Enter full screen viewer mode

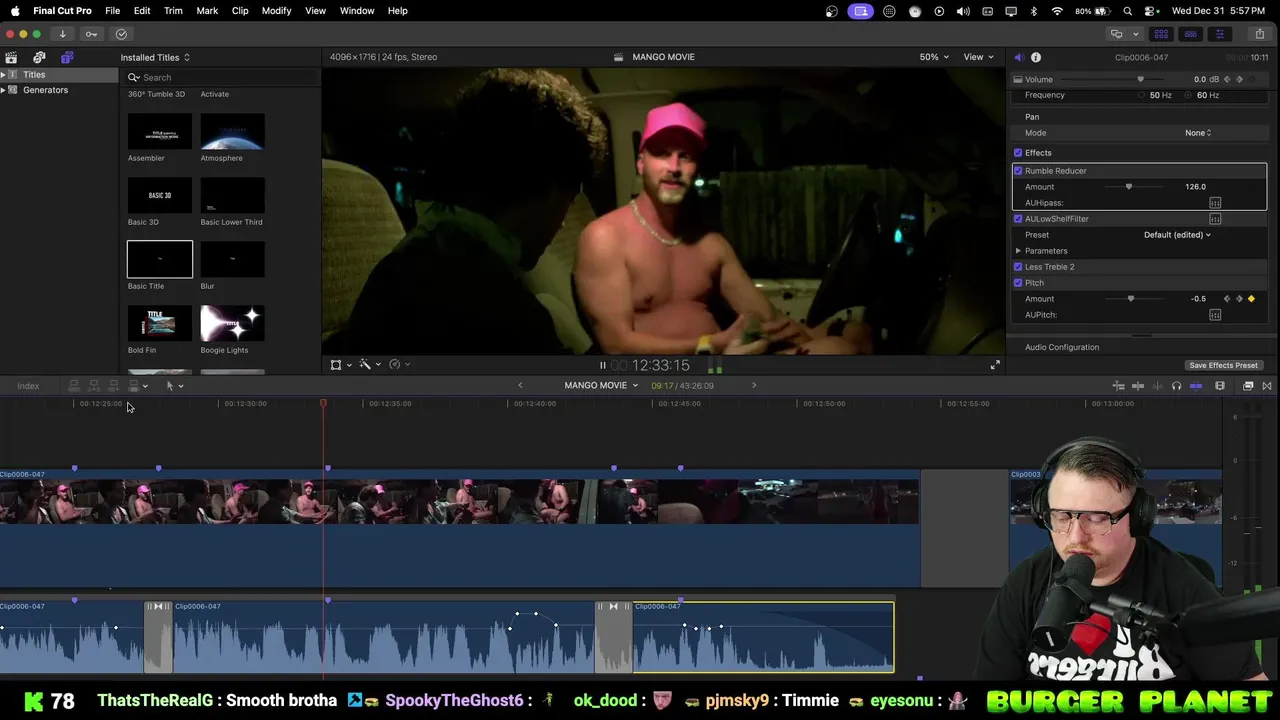(x=995, y=365)
